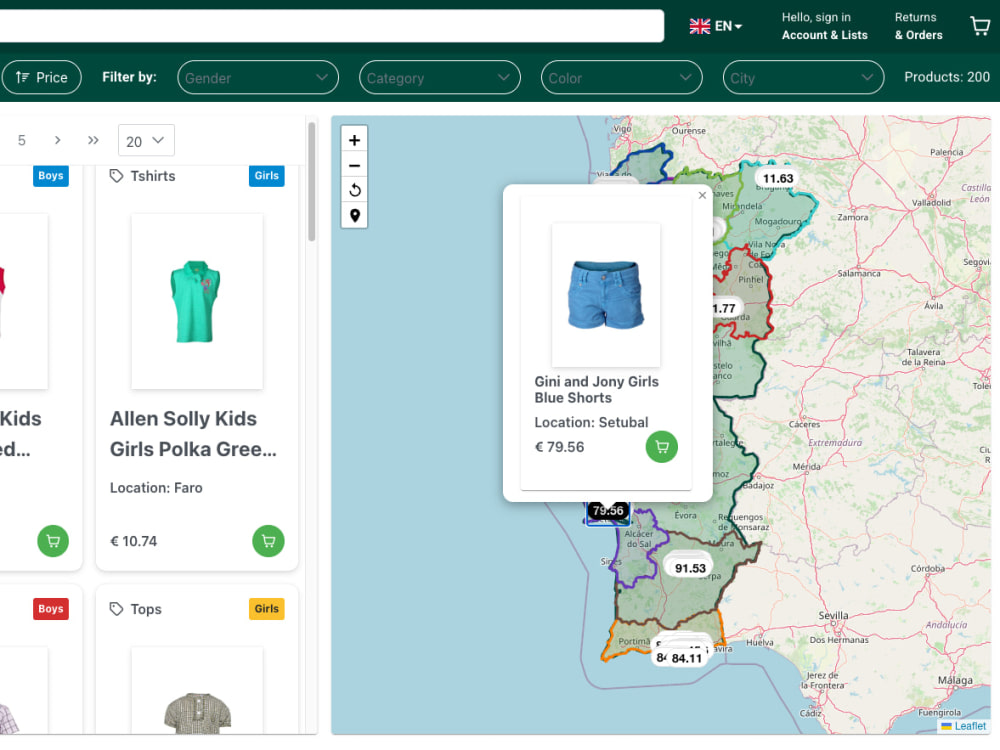This screenshot has height=750, width=1000.
Task: Open Account & Lists sign in
Action: pyautogui.click(x=825, y=26)
